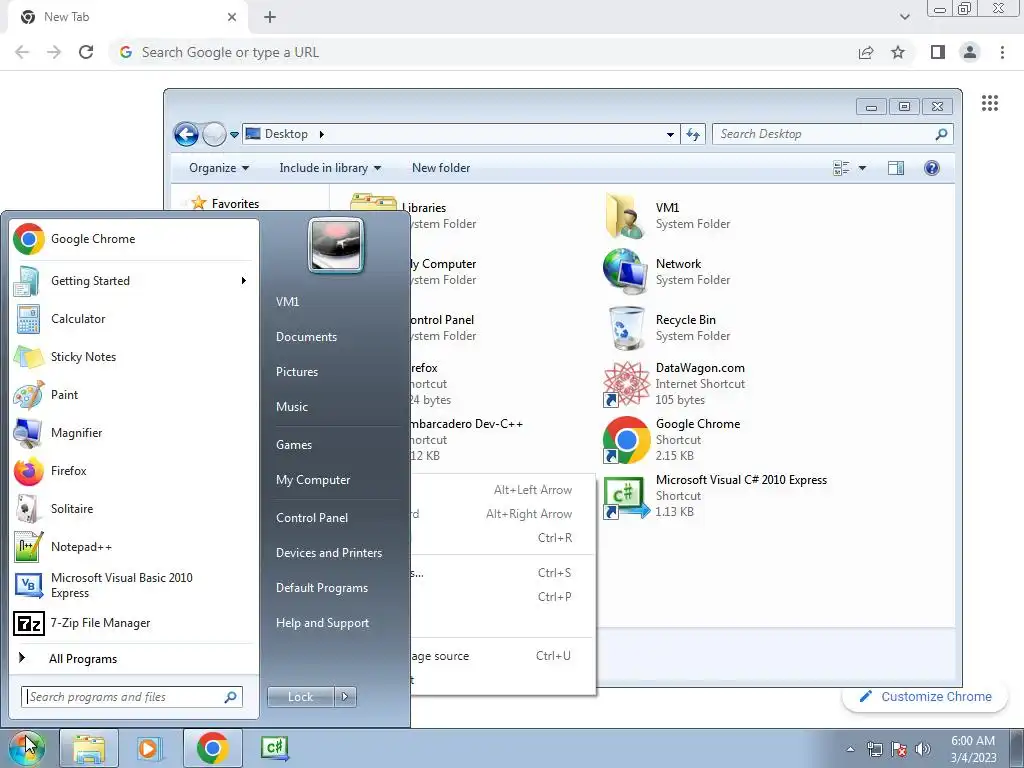The width and height of the screenshot is (1024, 768).
Task: Toggle the Explorer preview pane
Action: 896,168
